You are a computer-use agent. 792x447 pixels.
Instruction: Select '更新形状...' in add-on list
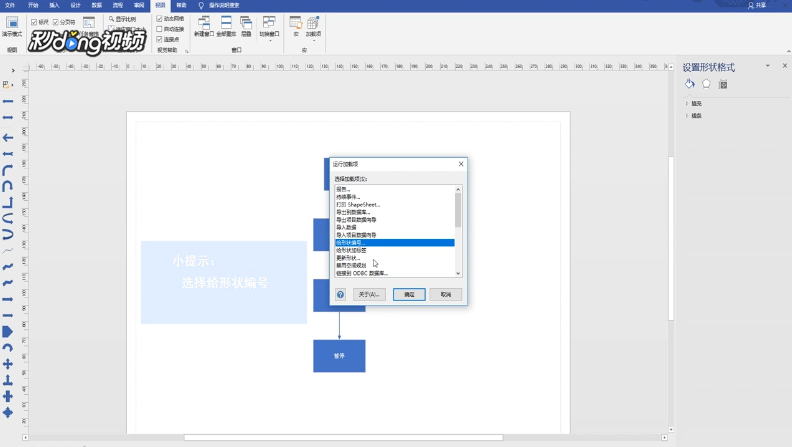[348, 258]
